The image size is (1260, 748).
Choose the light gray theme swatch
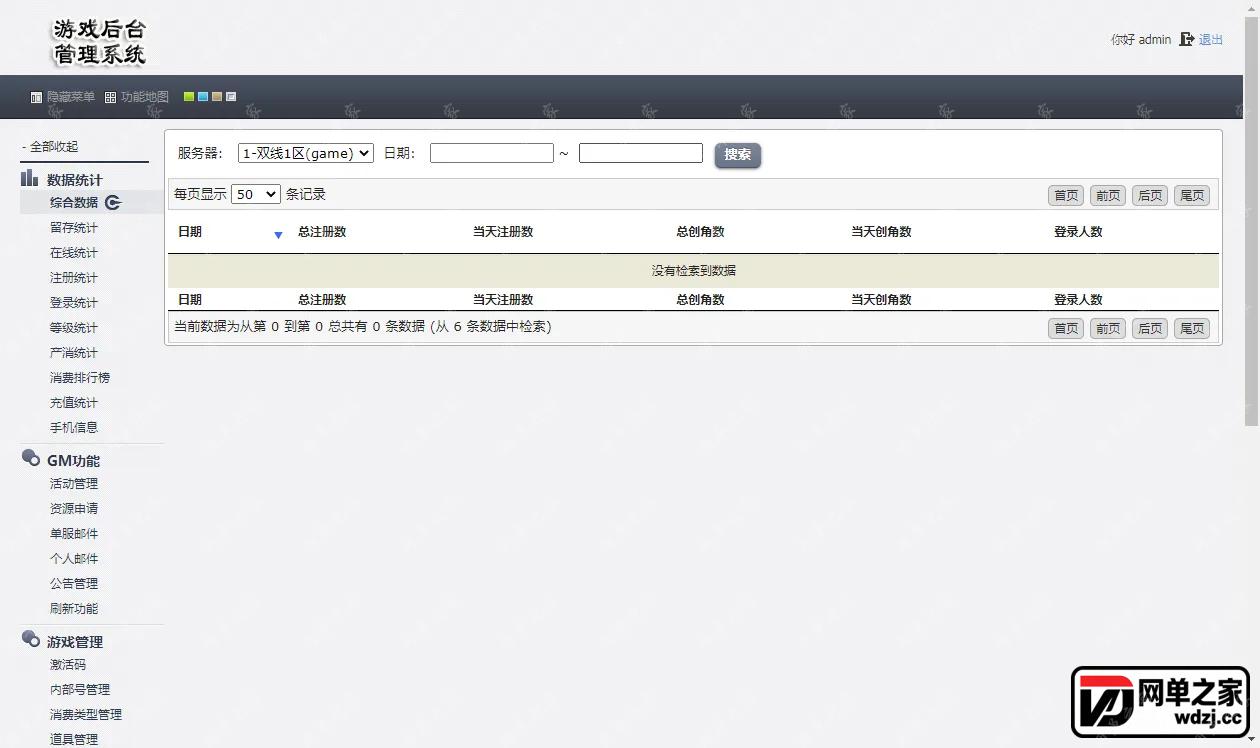[231, 97]
